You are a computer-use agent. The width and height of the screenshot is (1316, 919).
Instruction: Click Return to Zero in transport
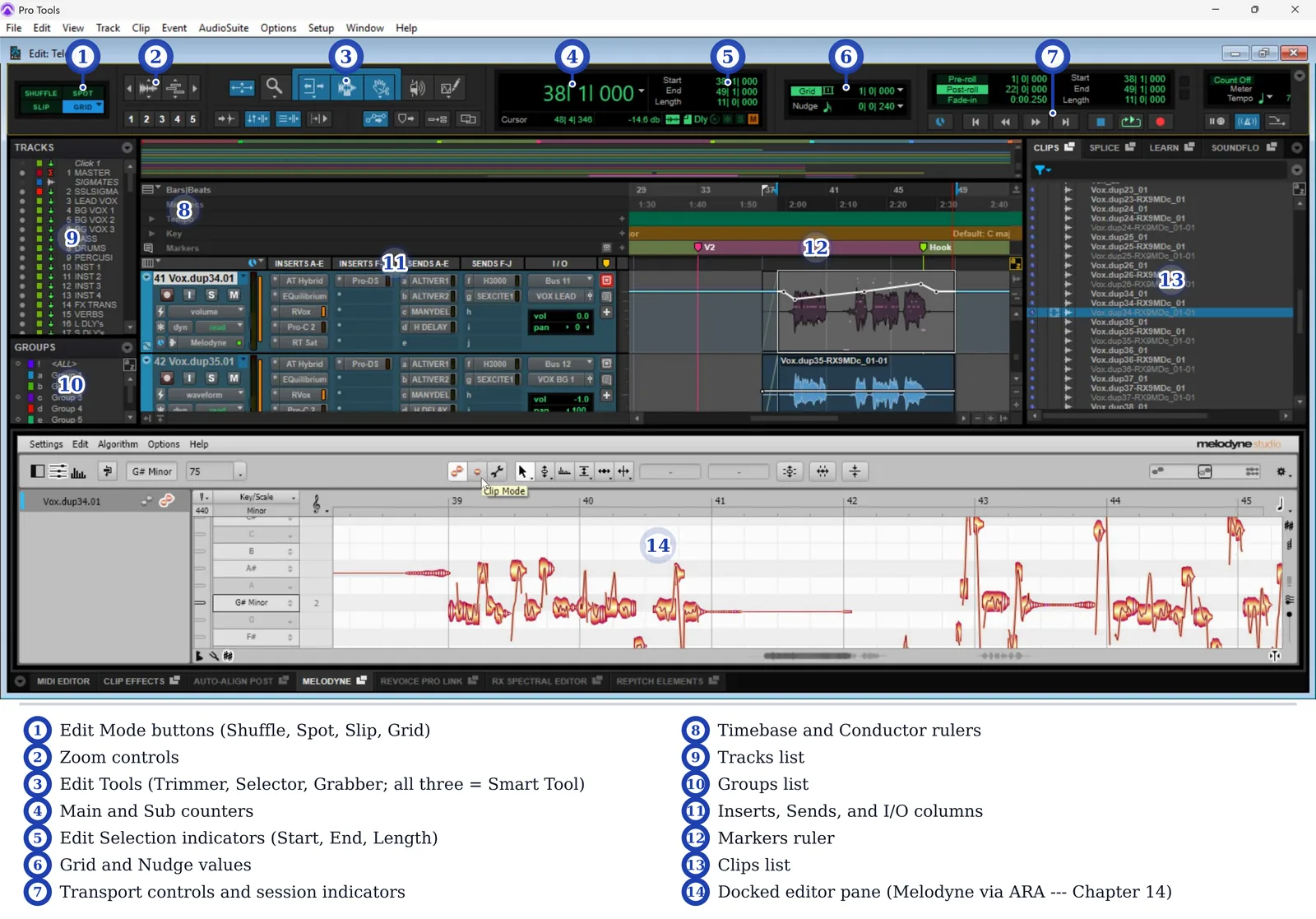975,122
